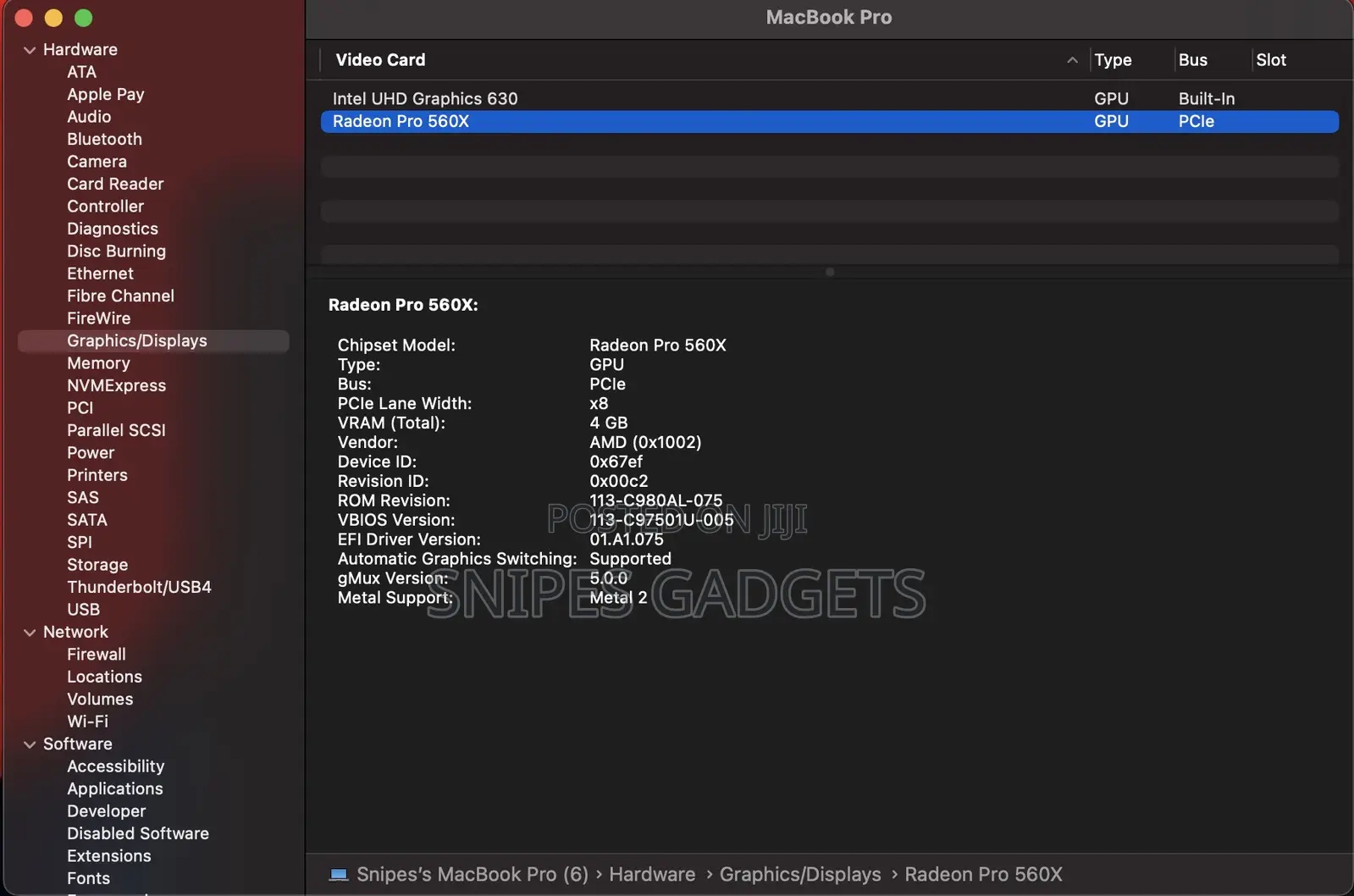This screenshot has width=1354, height=896.
Task: Click the VRAM value 4 GB
Action: click(608, 423)
